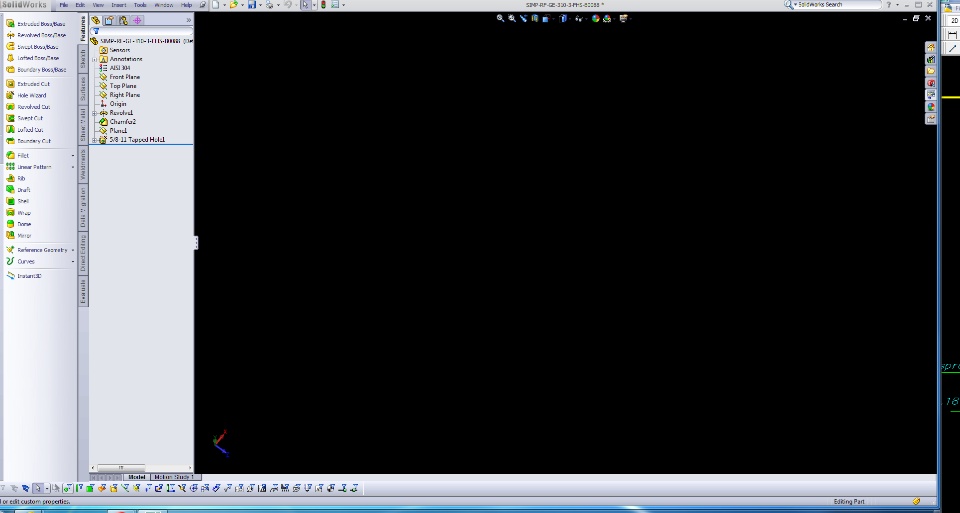Select the Chamfer2 feature in tree

point(118,122)
